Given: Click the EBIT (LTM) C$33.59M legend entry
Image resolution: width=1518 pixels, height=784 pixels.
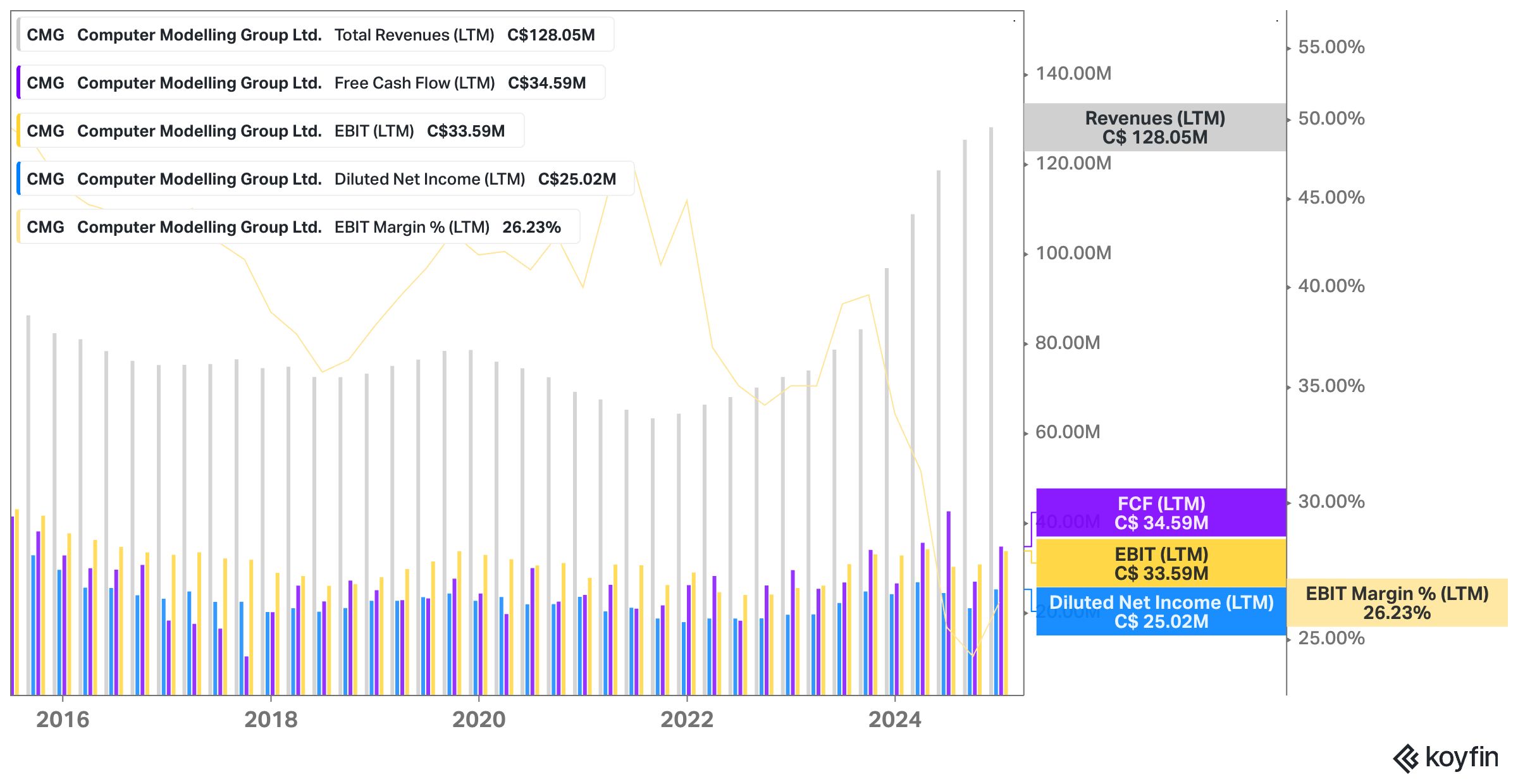Looking at the screenshot, I should coord(270,131).
